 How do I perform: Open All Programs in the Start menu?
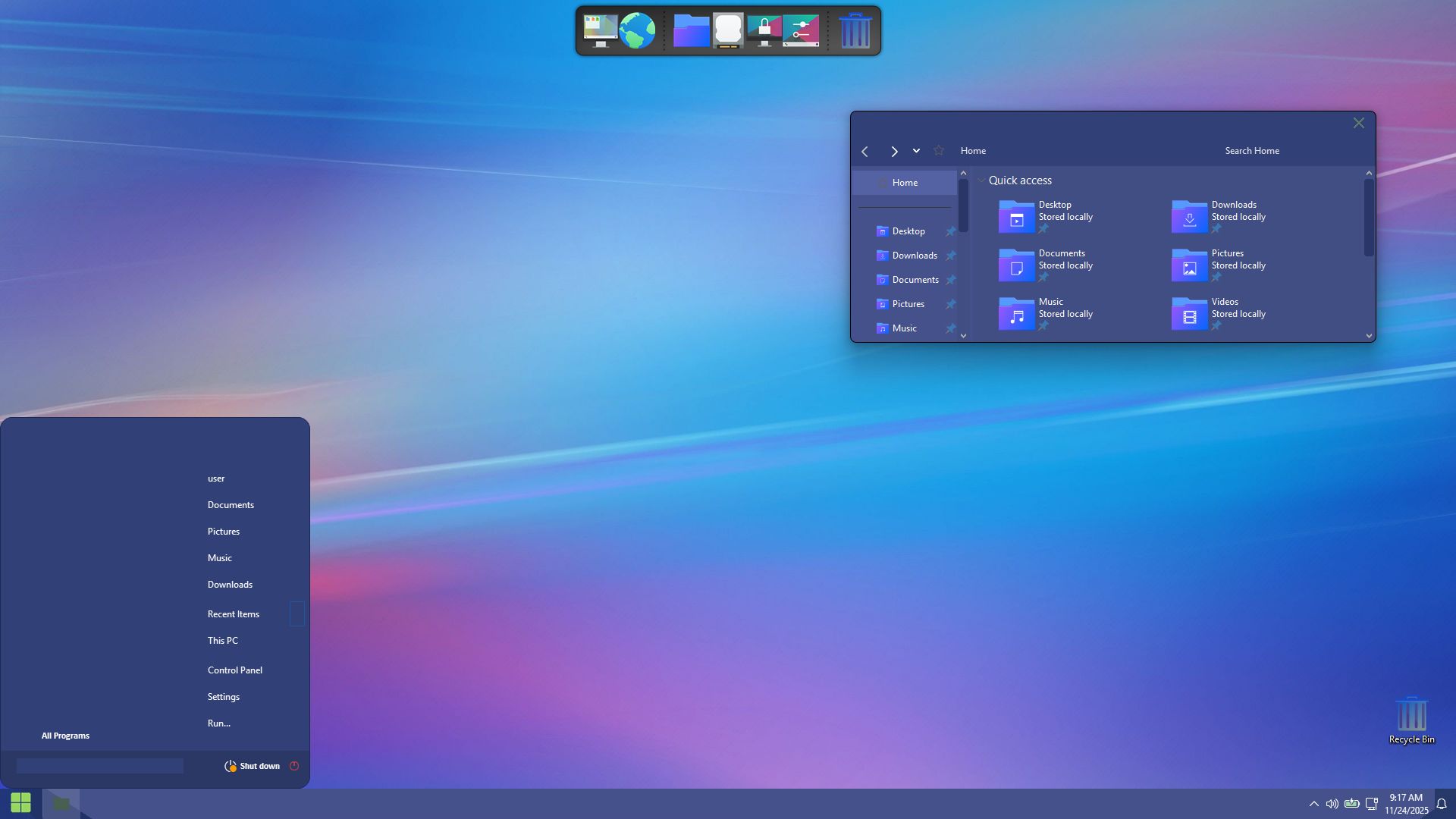(65, 736)
